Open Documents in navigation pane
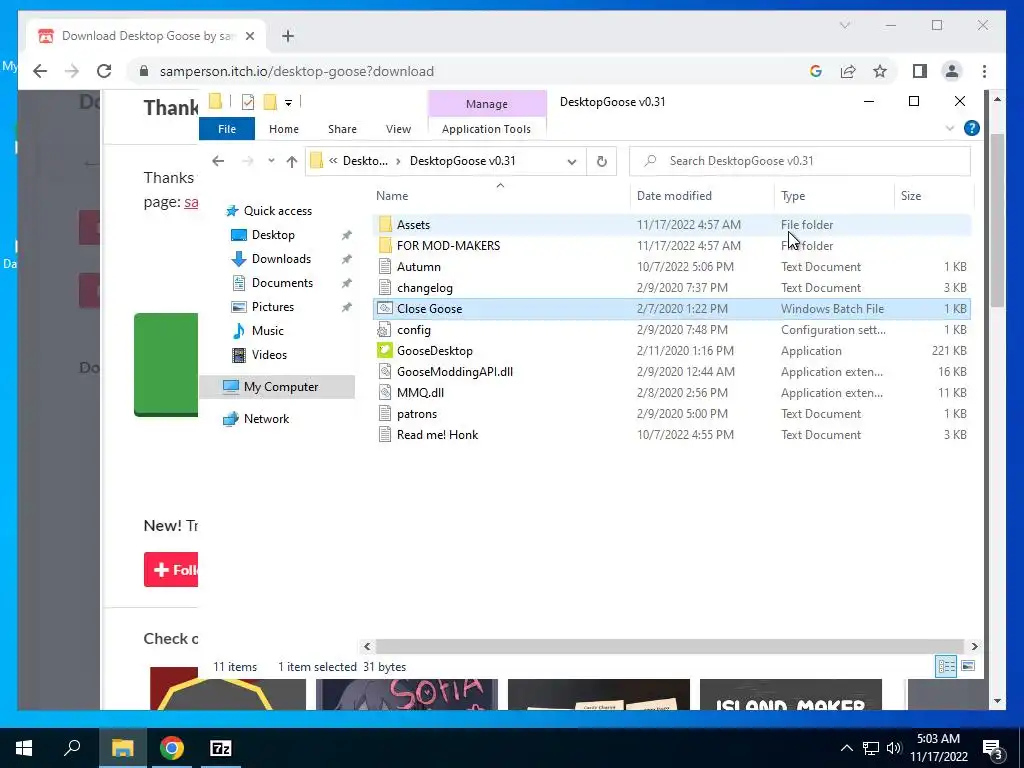1024x768 pixels. (282, 283)
